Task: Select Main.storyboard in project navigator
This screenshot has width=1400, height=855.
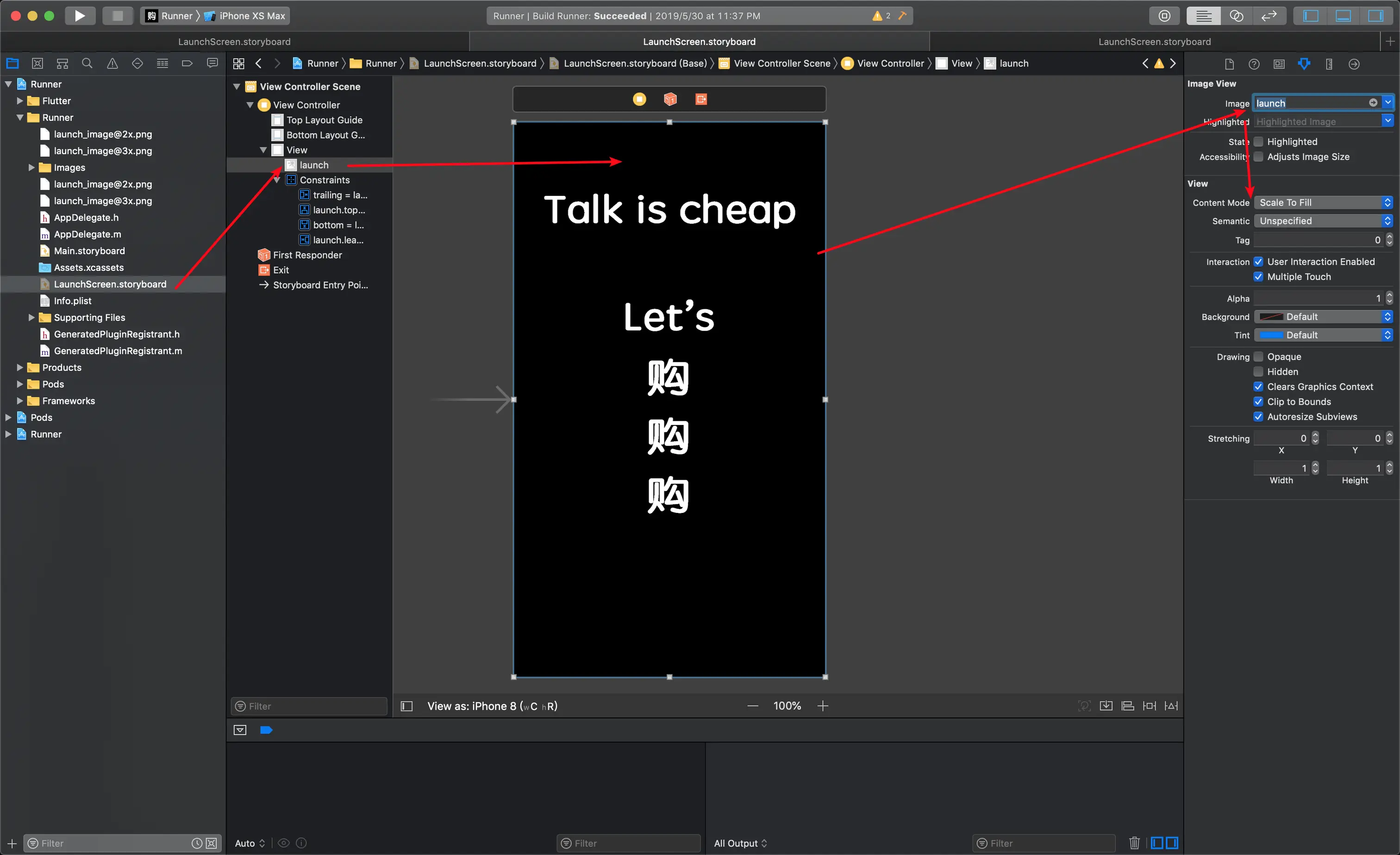Action: pos(89,250)
